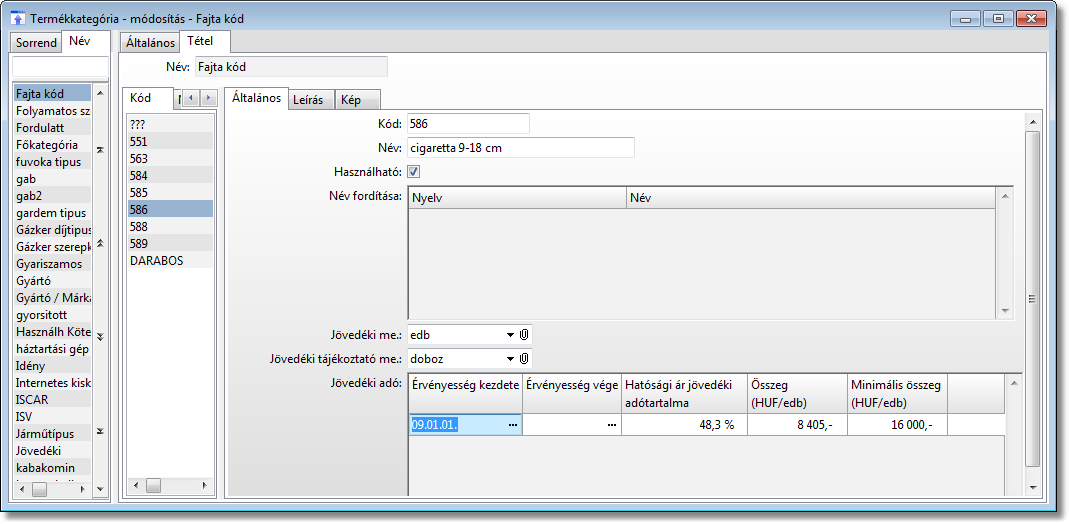Select the ??? entry in code list
The height and width of the screenshot is (524, 1069).
[170, 125]
